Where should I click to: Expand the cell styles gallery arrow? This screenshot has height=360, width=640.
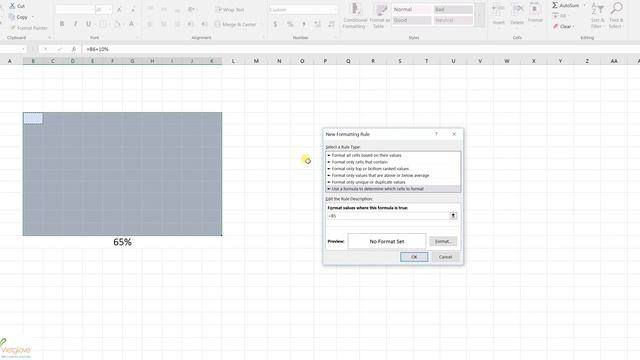coord(479,16)
